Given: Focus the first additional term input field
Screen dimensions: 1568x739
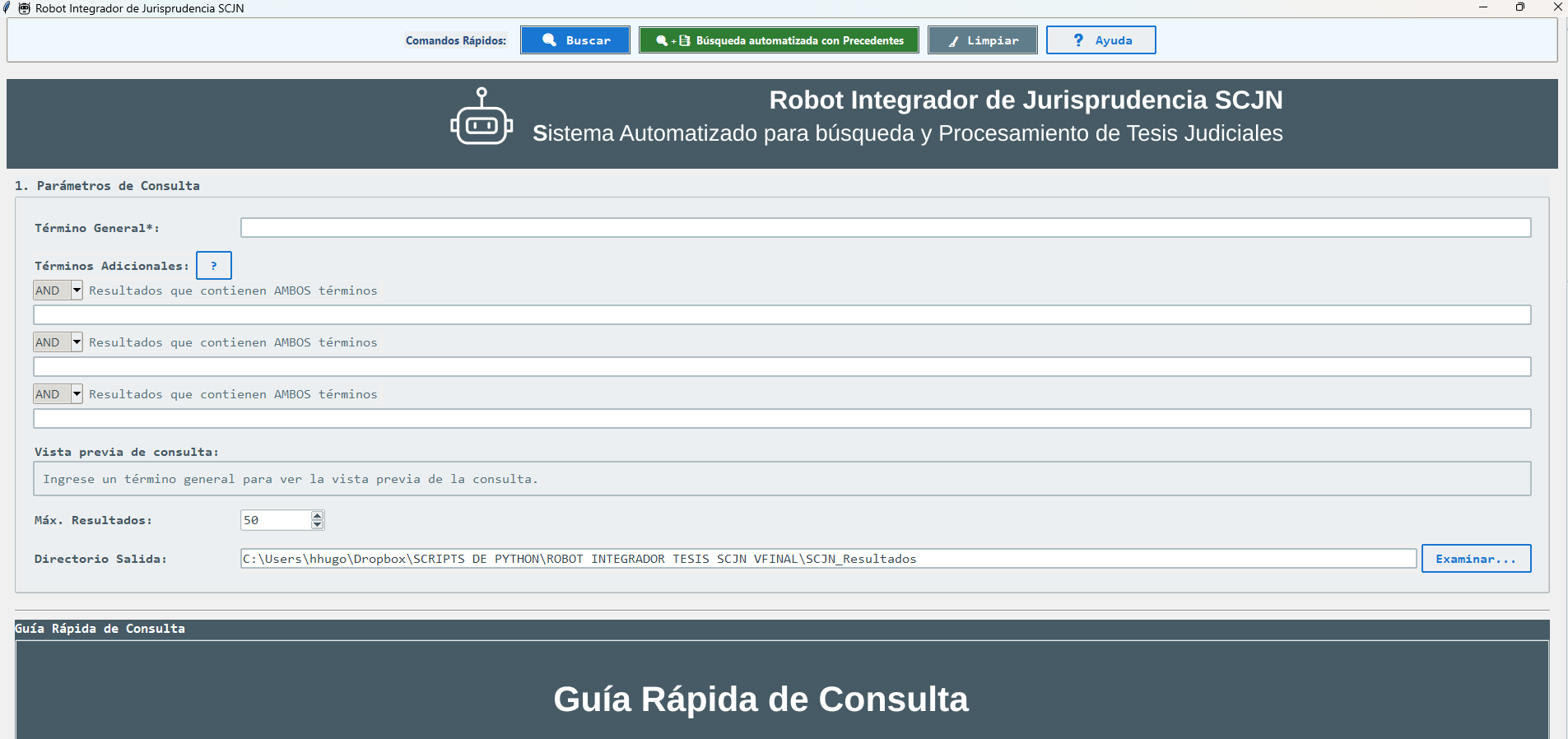Looking at the screenshot, I should point(782,315).
